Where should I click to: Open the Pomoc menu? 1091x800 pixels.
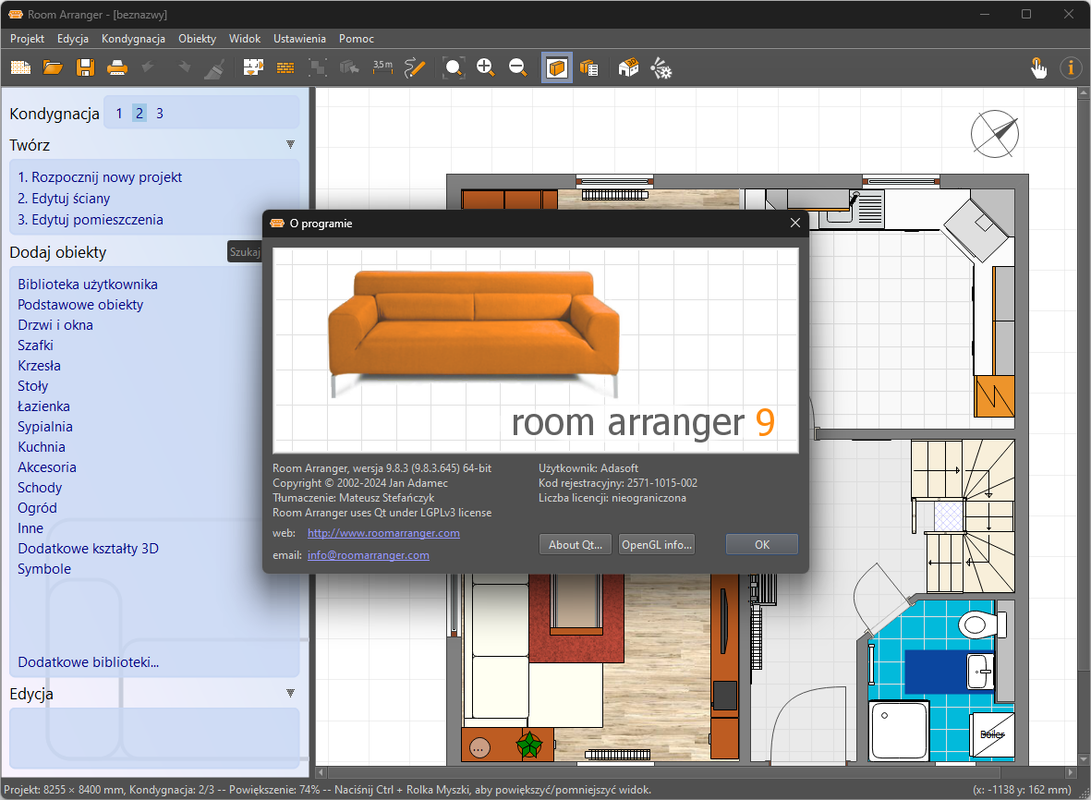click(356, 39)
